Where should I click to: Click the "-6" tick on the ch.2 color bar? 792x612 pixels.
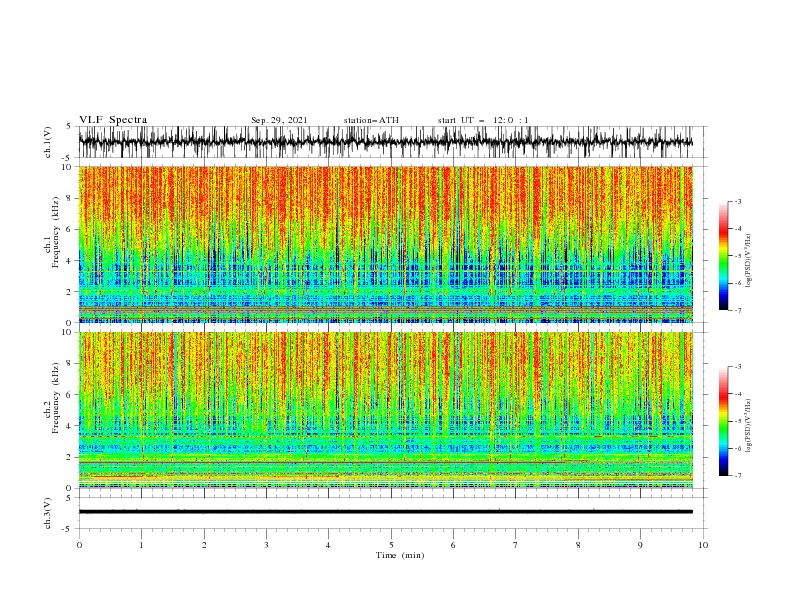pos(737,448)
